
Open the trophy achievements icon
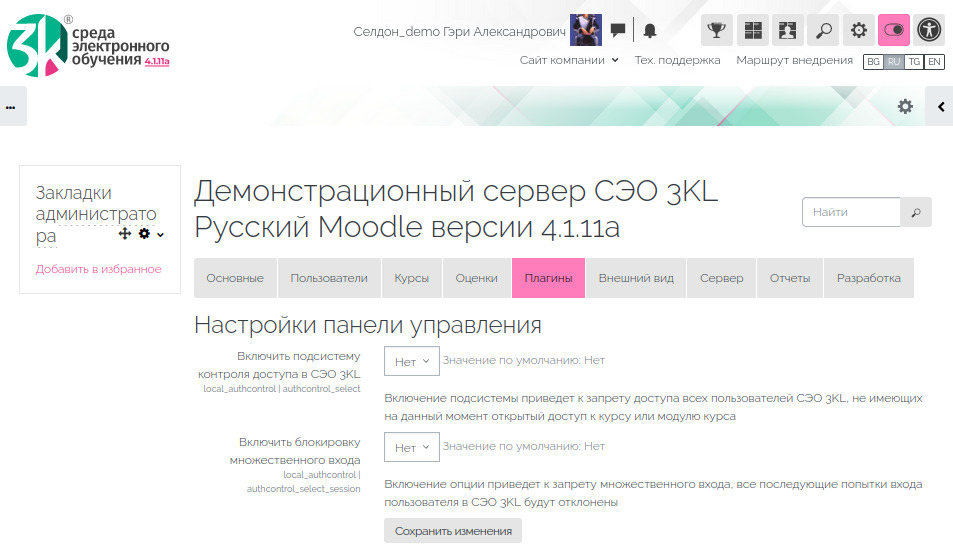(717, 30)
